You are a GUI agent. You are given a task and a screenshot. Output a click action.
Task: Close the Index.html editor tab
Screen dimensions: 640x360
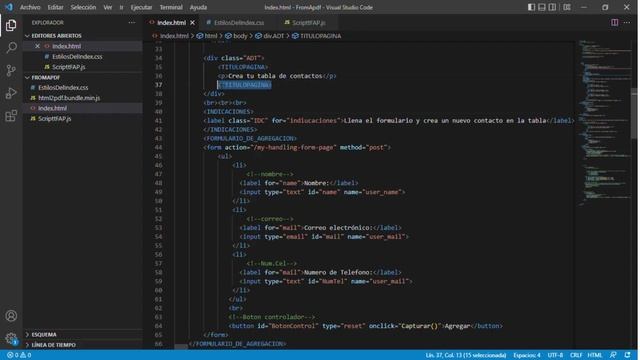(x=192, y=22)
